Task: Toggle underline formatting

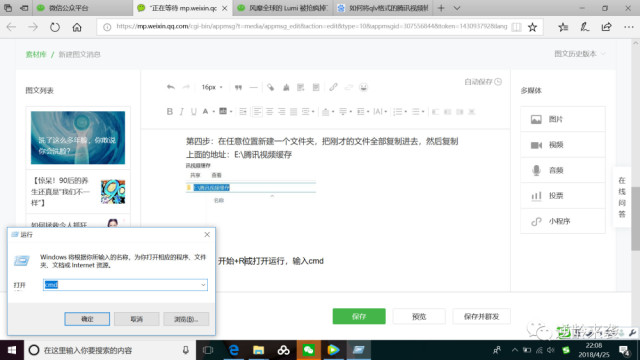Action: tap(194, 112)
